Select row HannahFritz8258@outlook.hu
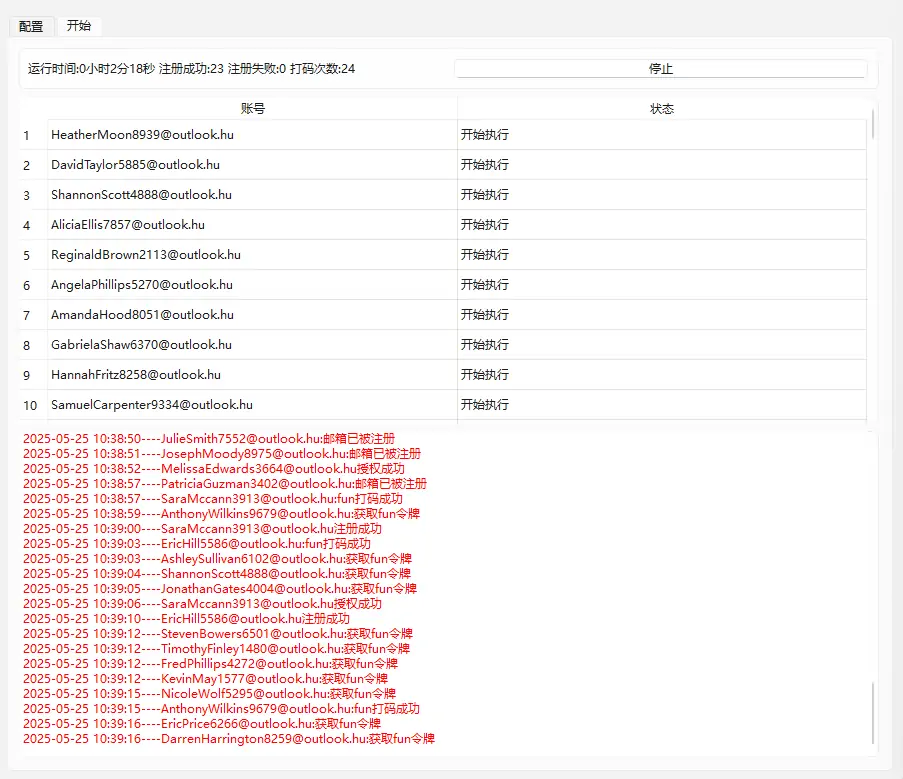The height and width of the screenshot is (779, 903). click(x=442, y=374)
